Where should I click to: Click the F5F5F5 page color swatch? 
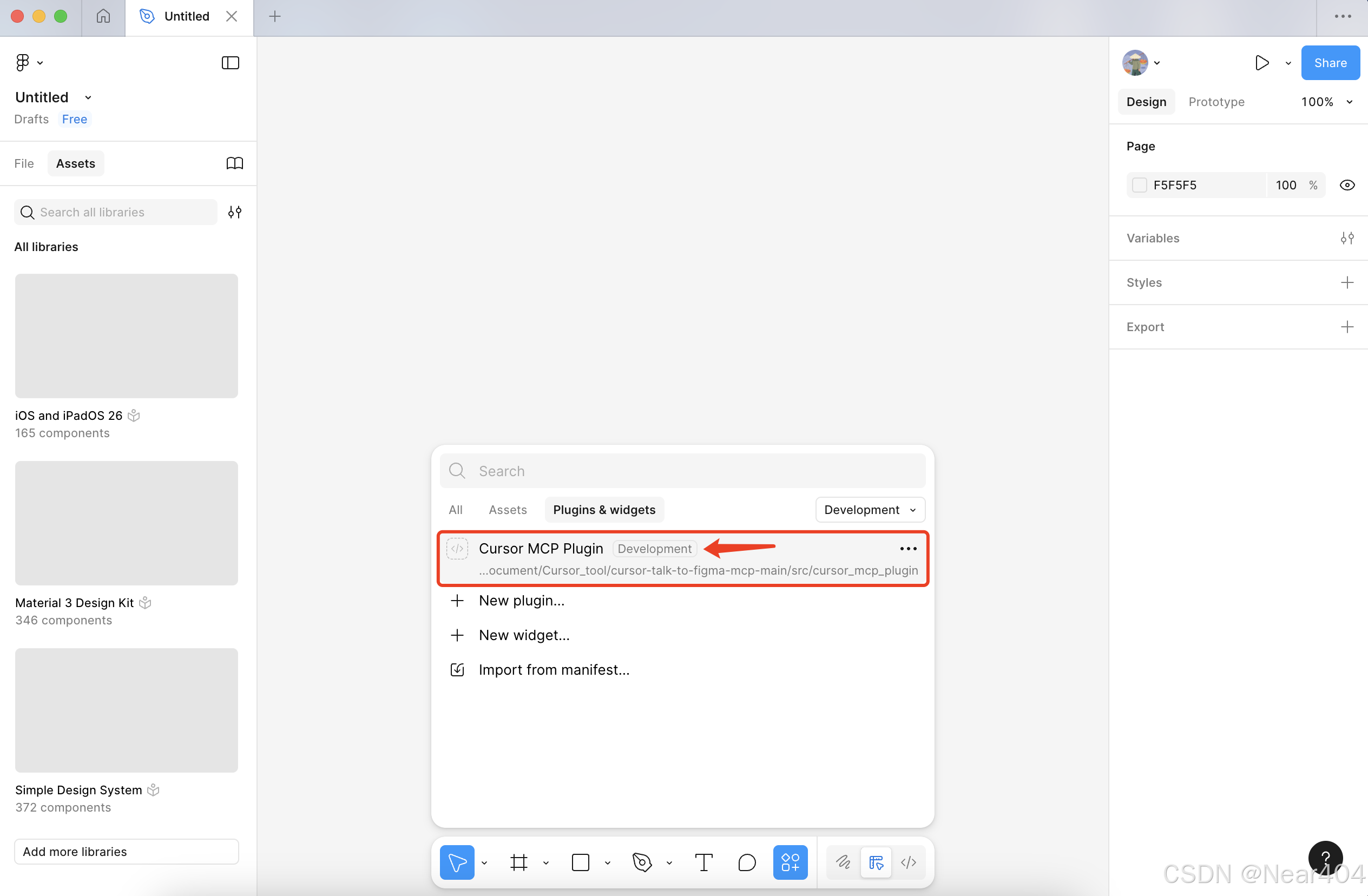1139,185
